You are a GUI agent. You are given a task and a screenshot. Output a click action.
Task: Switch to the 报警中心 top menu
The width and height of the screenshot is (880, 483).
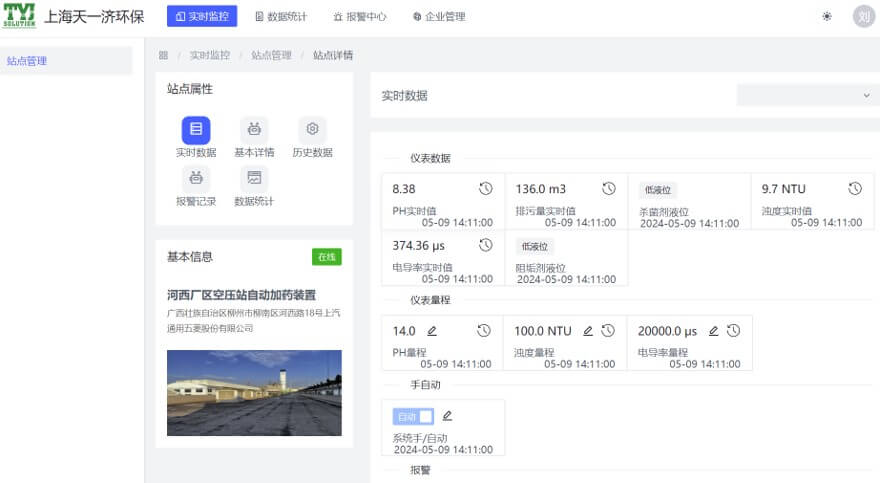pos(360,17)
